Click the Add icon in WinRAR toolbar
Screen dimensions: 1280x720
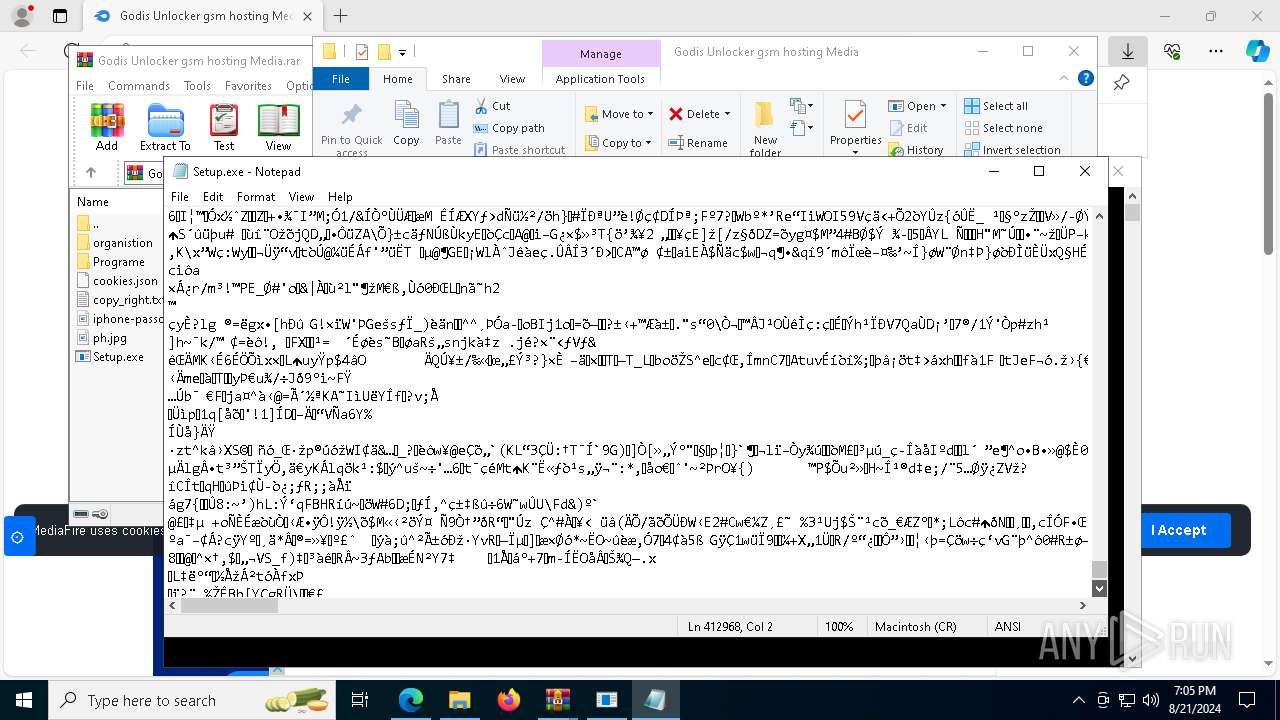pyautogui.click(x=107, y=126)
